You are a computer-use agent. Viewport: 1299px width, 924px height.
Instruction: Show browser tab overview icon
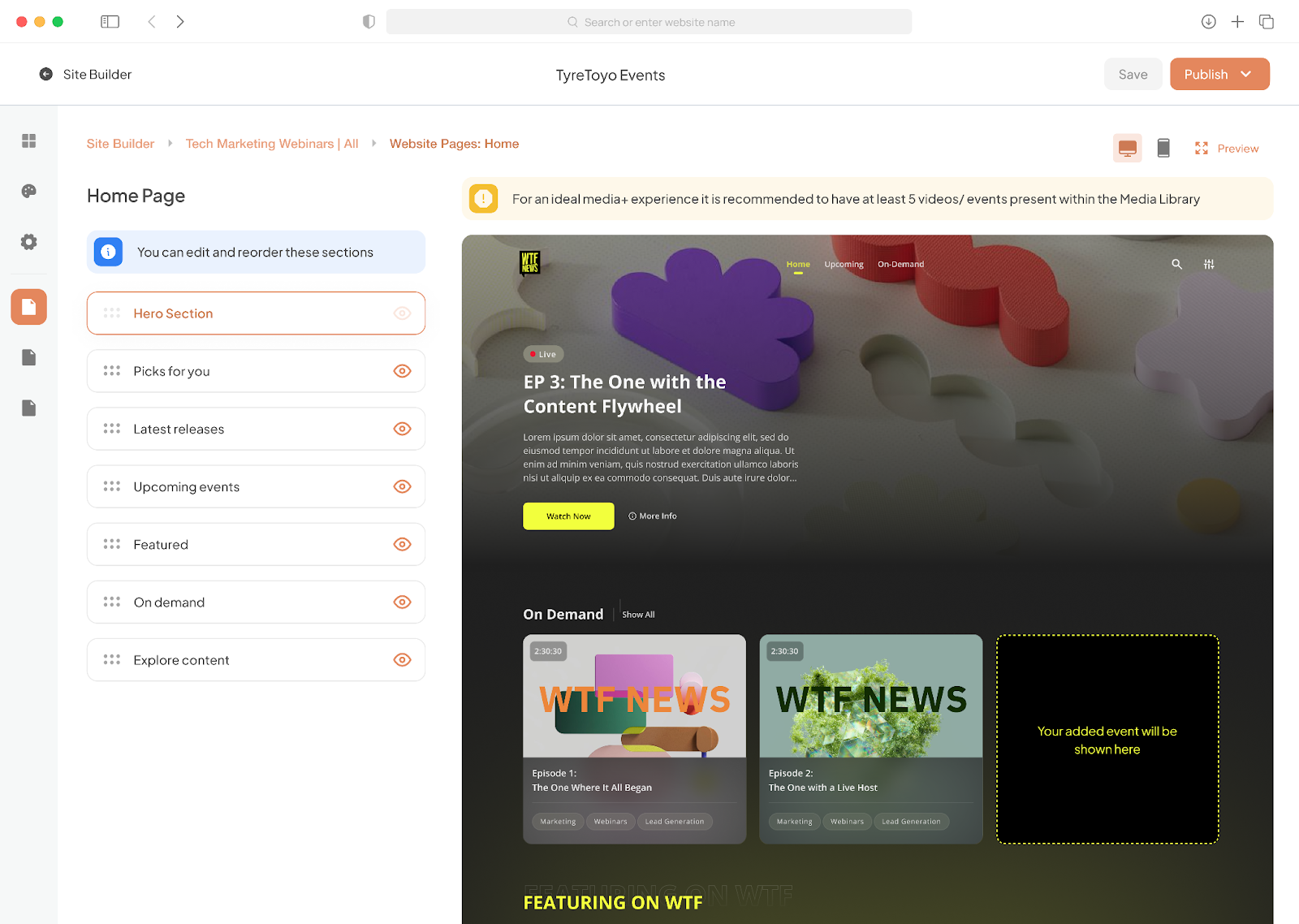1267,22
